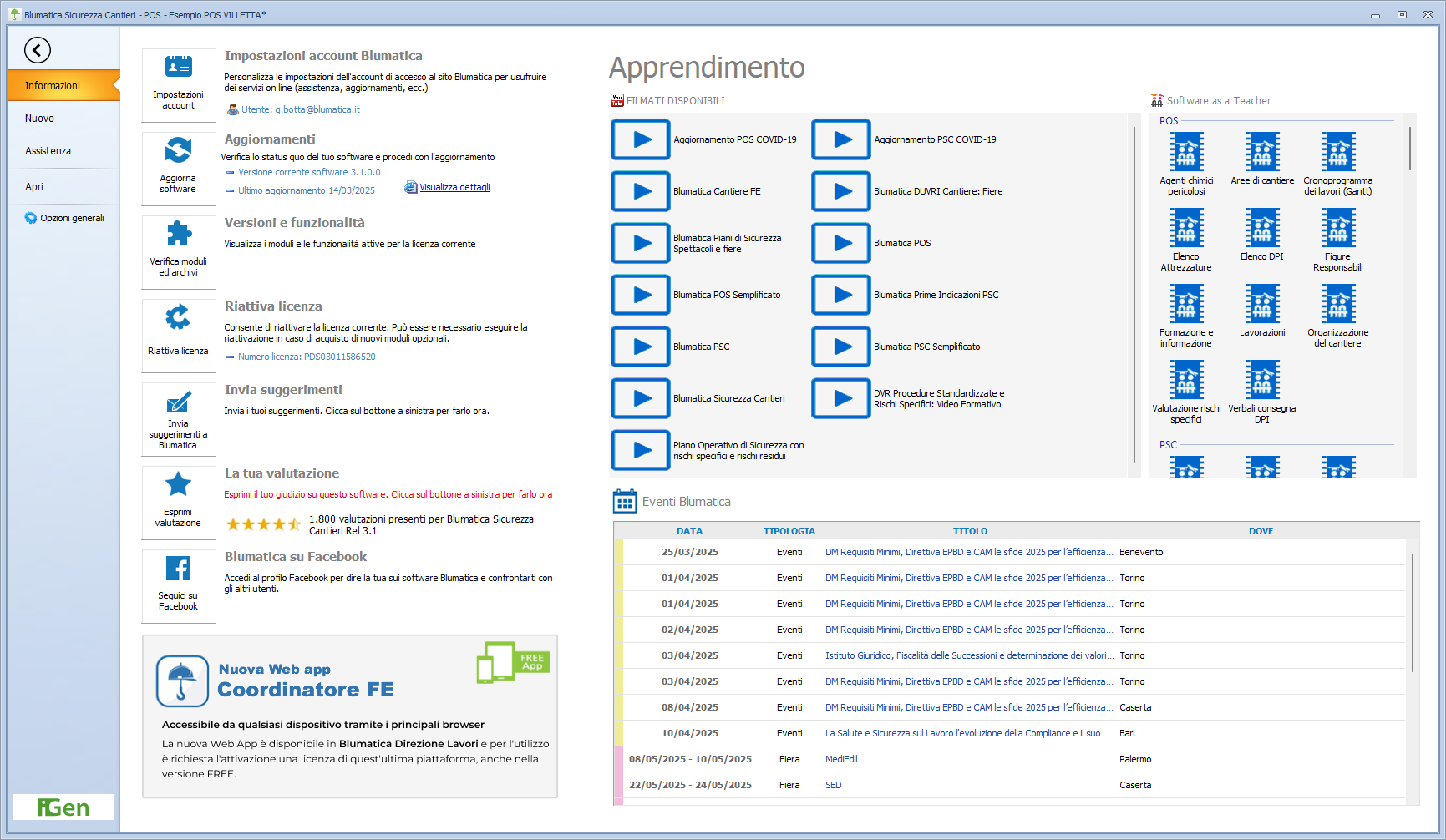Play Aggiornamento PSC COVID-19 video
Viewport: 1446px width, 840px height.
pos(841,139)
